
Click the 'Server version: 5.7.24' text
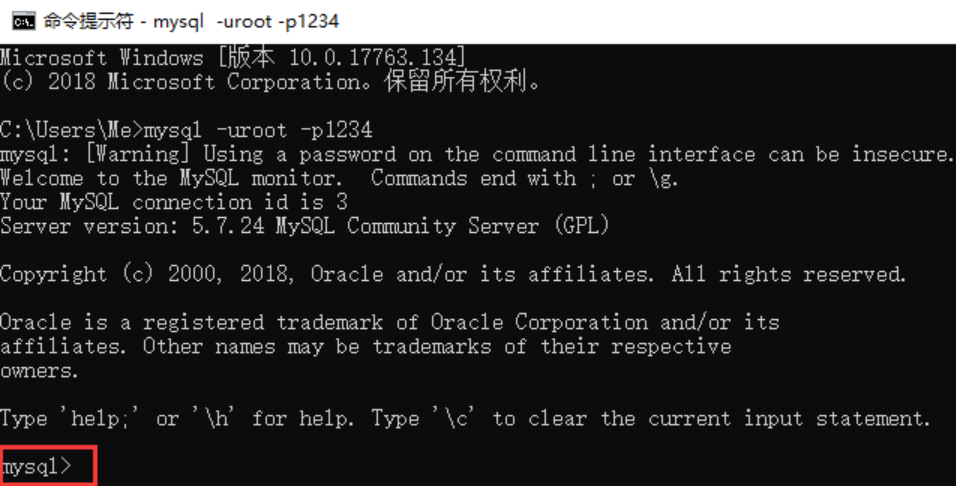click(x=132, y=226)
